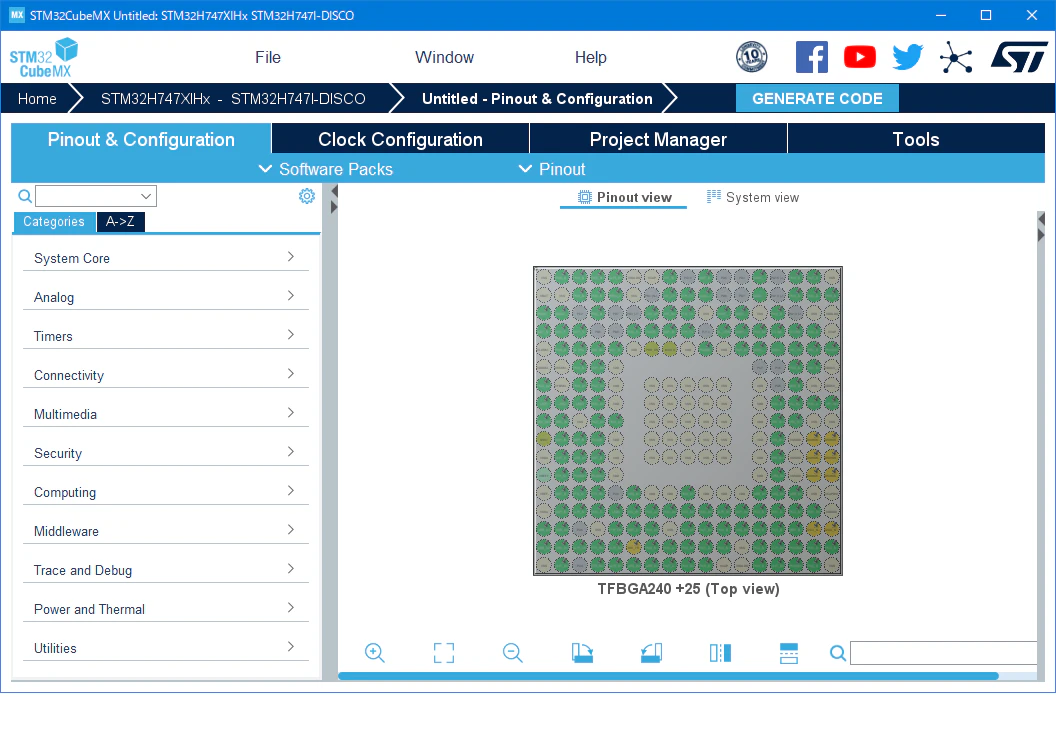Screen dimensions: 1056x743
Task: Click the pin search input field
Action: click(x=944, y=653)
